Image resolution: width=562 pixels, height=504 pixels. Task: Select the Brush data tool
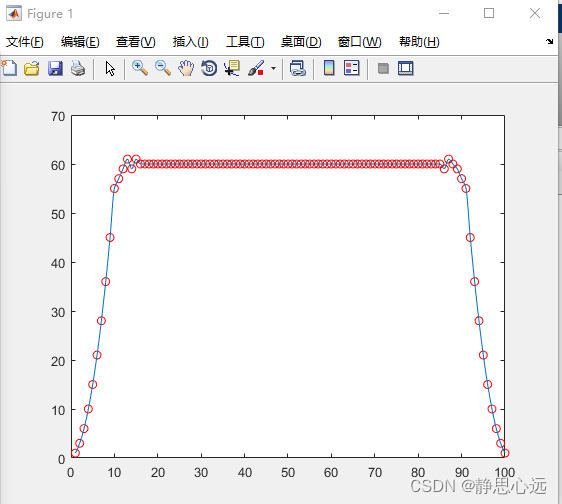pos(256,68)
